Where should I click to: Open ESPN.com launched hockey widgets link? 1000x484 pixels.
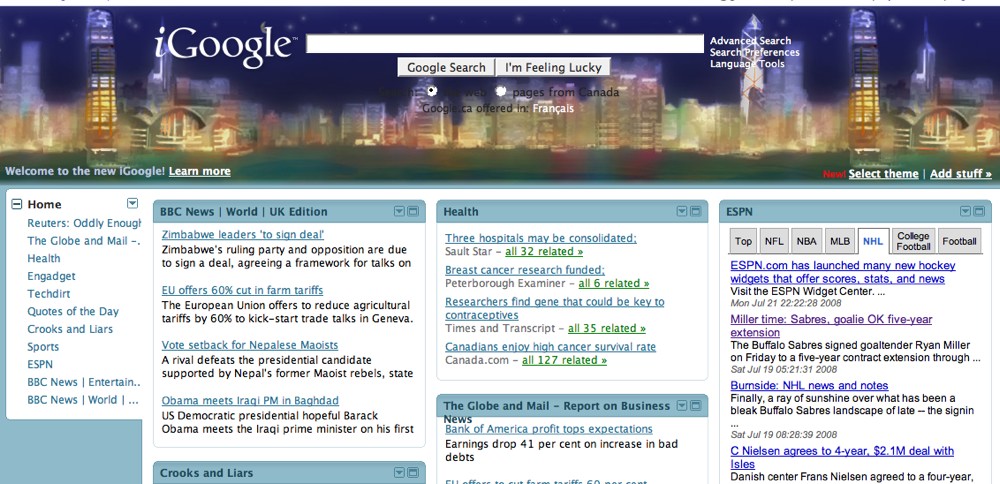[x=842, y=272]
